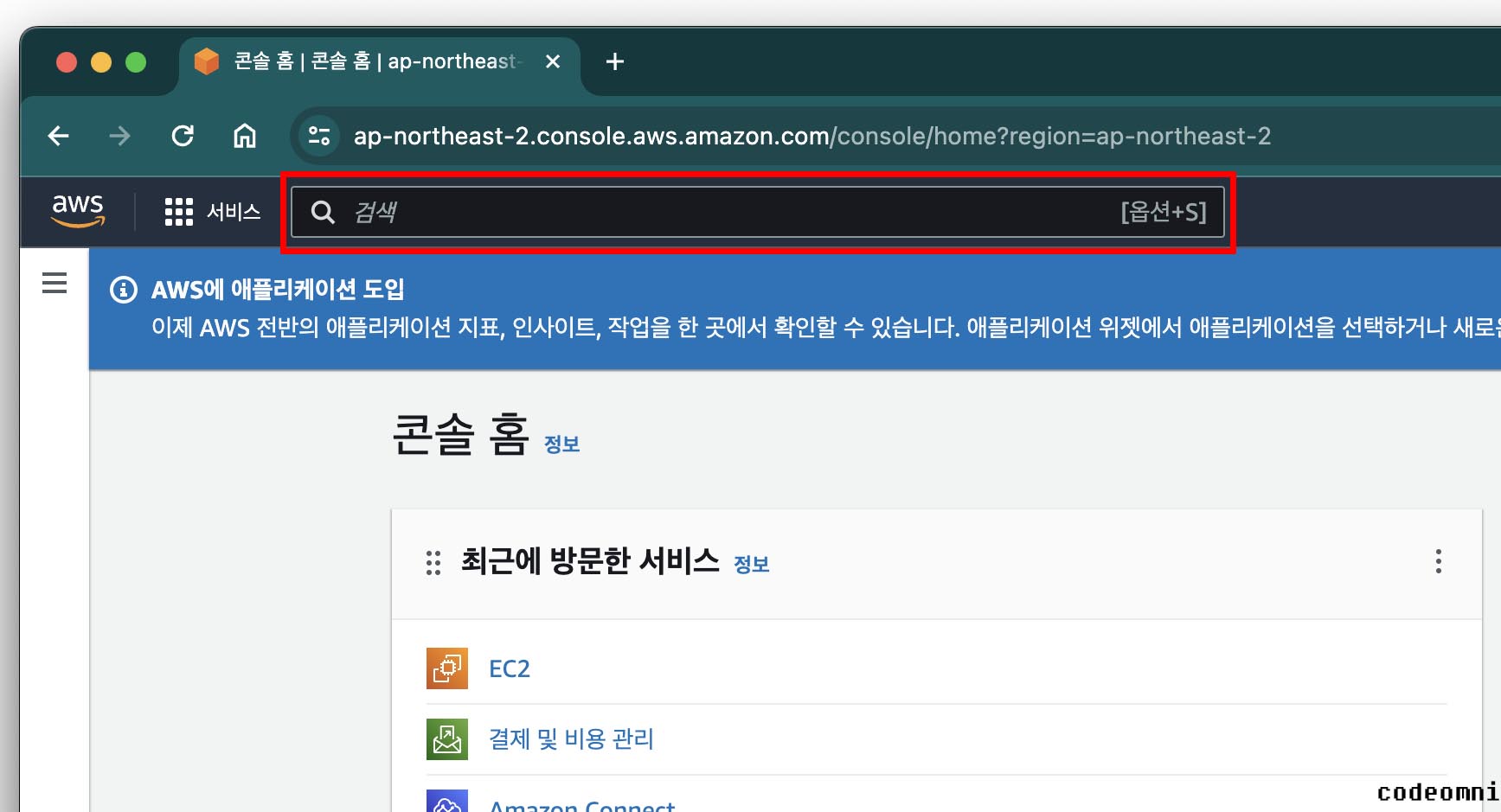Open the site information icon in address bar
This screenshot has height=812, width=1501.
319,136
